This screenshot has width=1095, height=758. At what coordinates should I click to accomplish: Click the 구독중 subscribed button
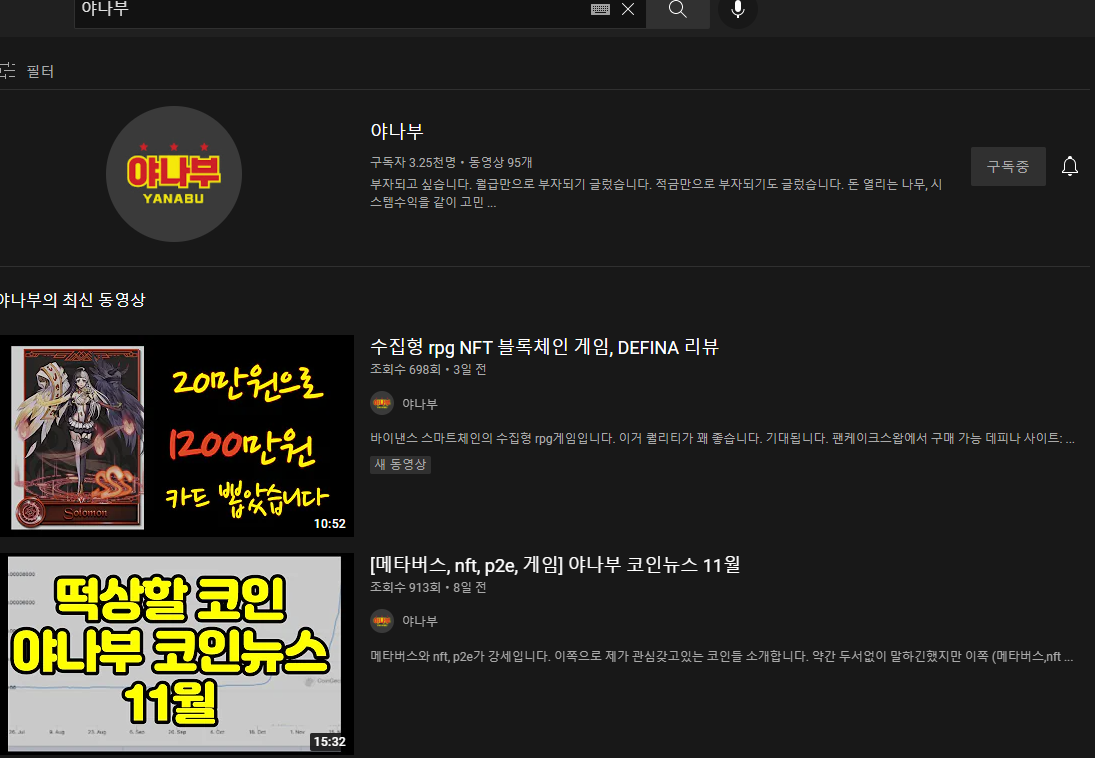pyautogui.click(x=1008, y=166)
